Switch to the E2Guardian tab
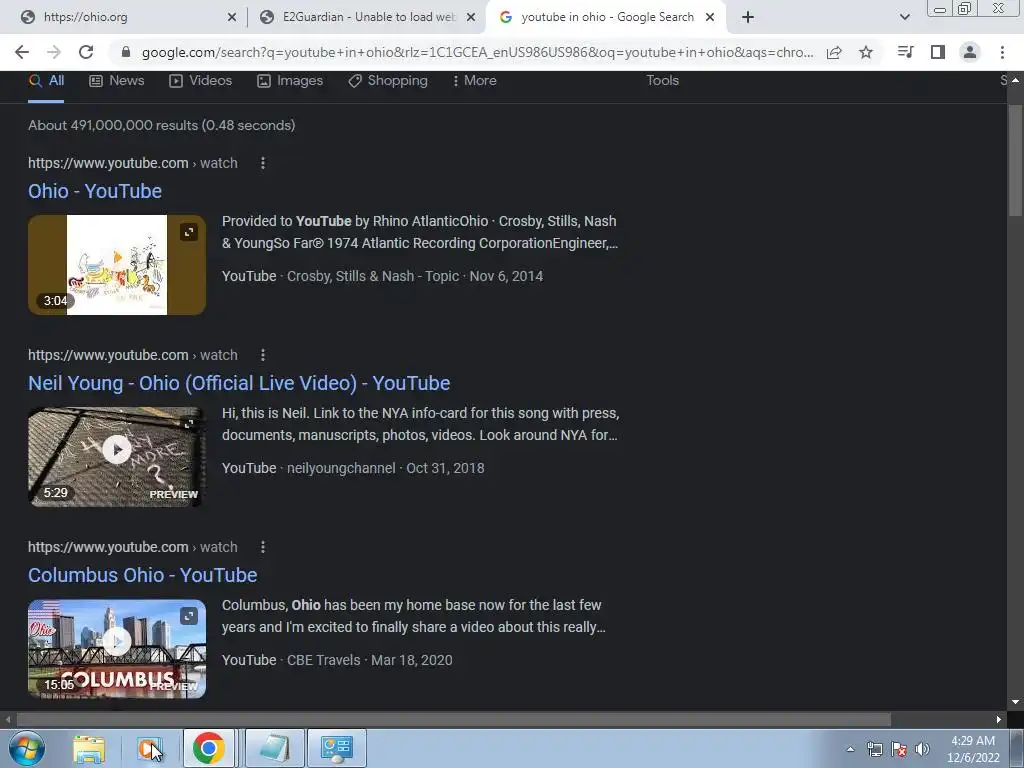The height and width of the screenshot is (768, 1024). click(x=368, y=18)
